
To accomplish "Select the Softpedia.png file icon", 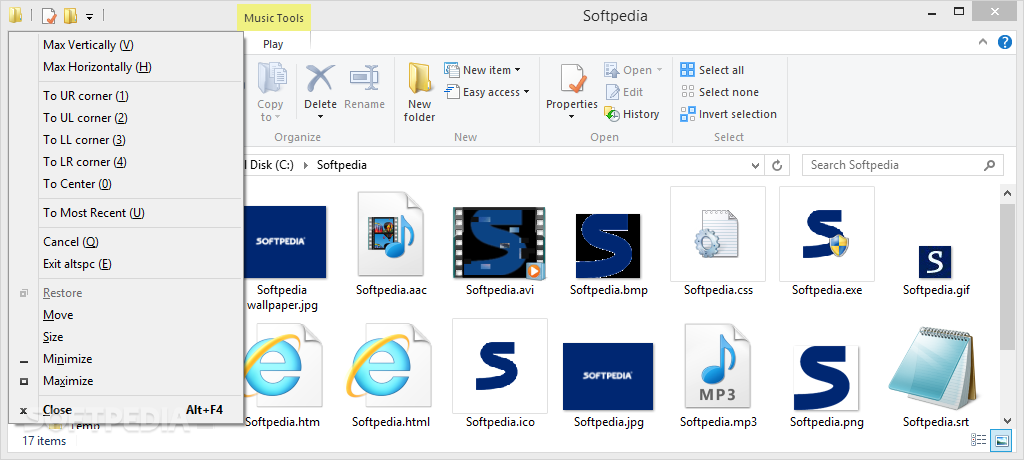I will [x=826, y=378].
